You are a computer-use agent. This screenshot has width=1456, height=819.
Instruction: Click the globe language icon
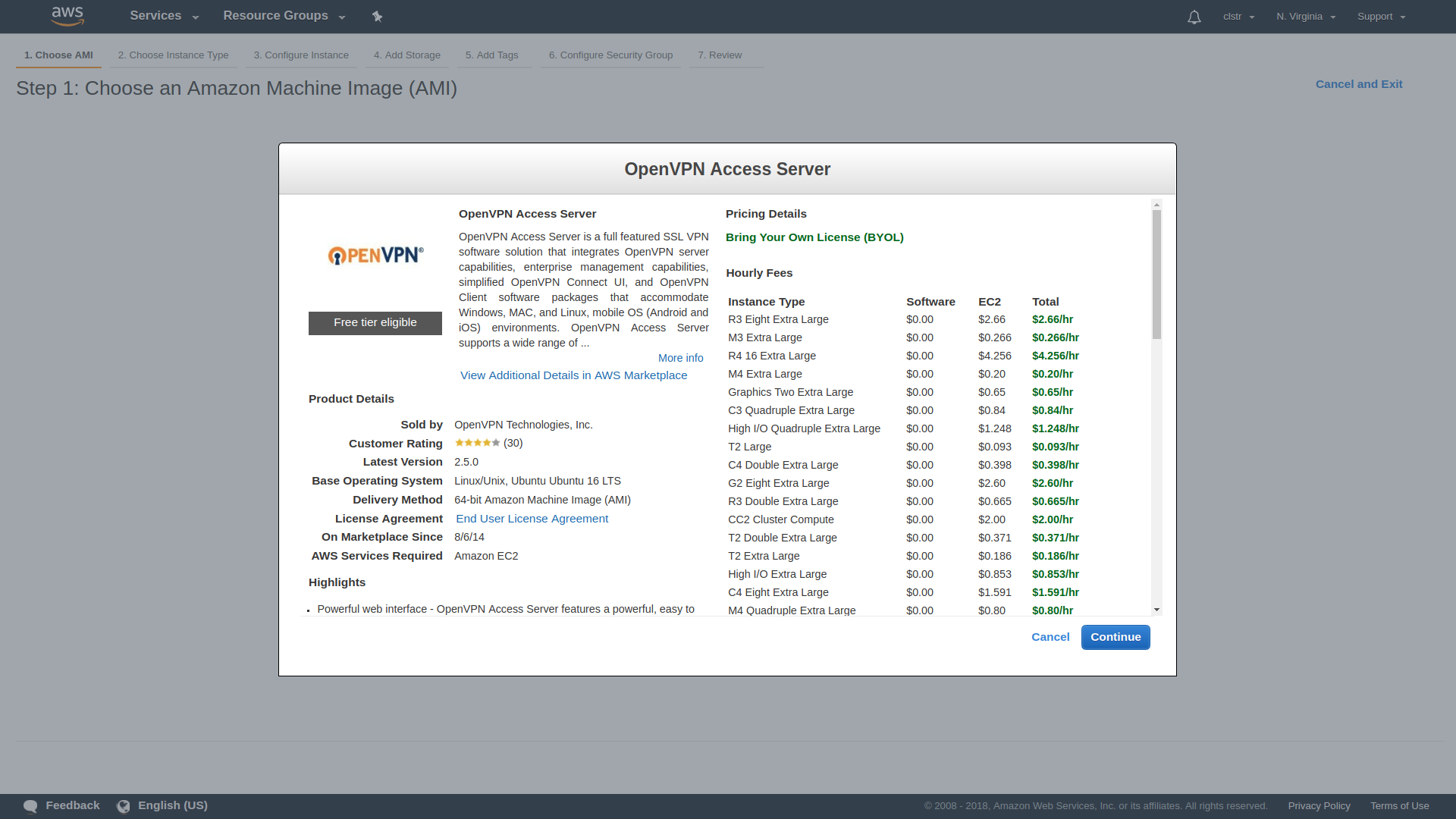pos(124,806)
